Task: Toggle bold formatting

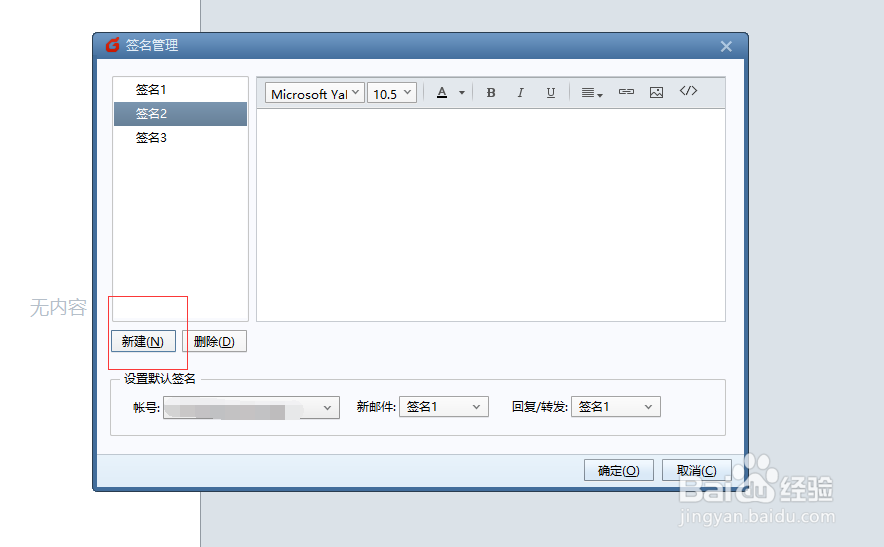Action: tap(491, 92)
